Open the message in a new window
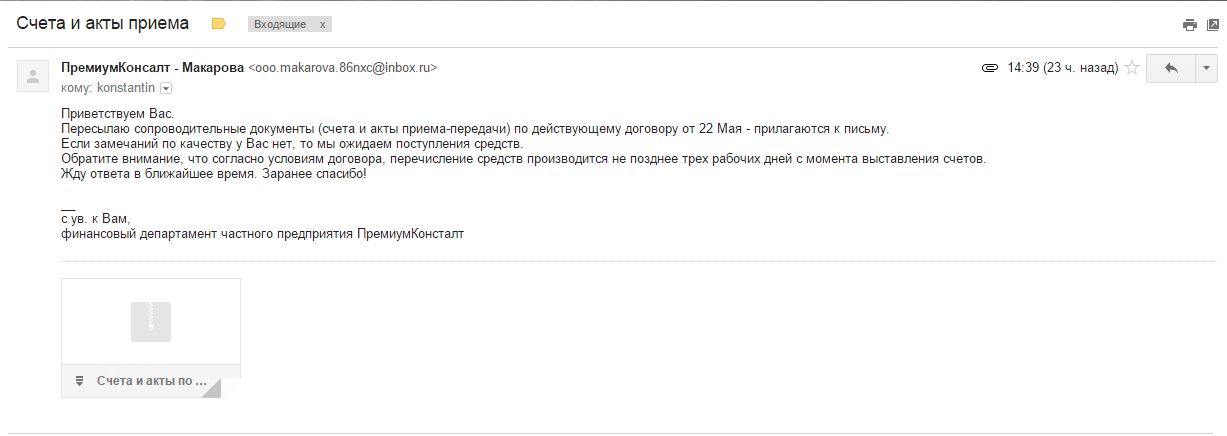The width and height of the screenshot is (1227, 436). tap(1212, 25)
